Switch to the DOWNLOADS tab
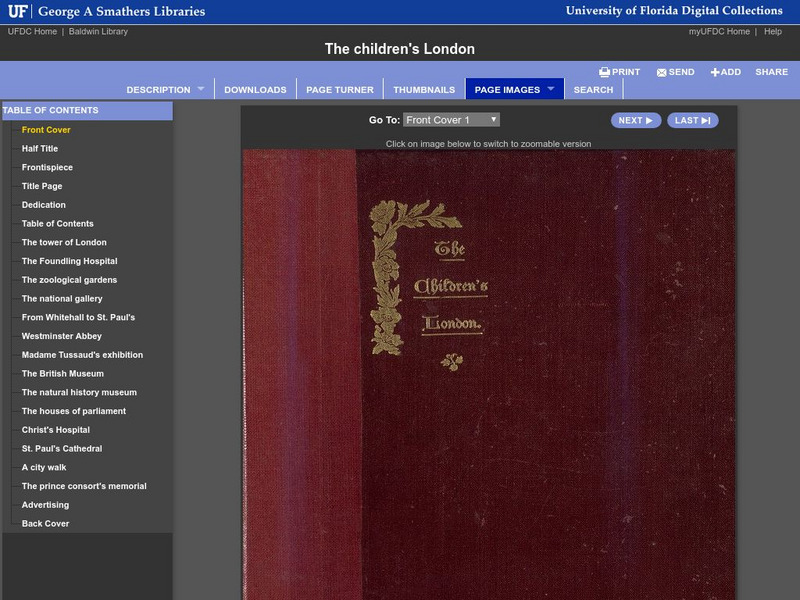 [255, 89]
